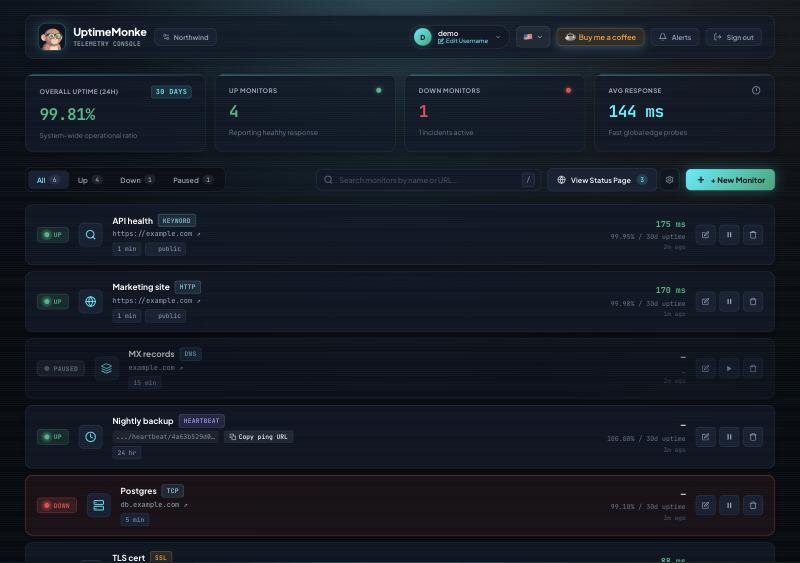Image resolution: width=800 pixels, height=563 pixels.
Task: Pause the API health monitor
Action: [729, 235]
